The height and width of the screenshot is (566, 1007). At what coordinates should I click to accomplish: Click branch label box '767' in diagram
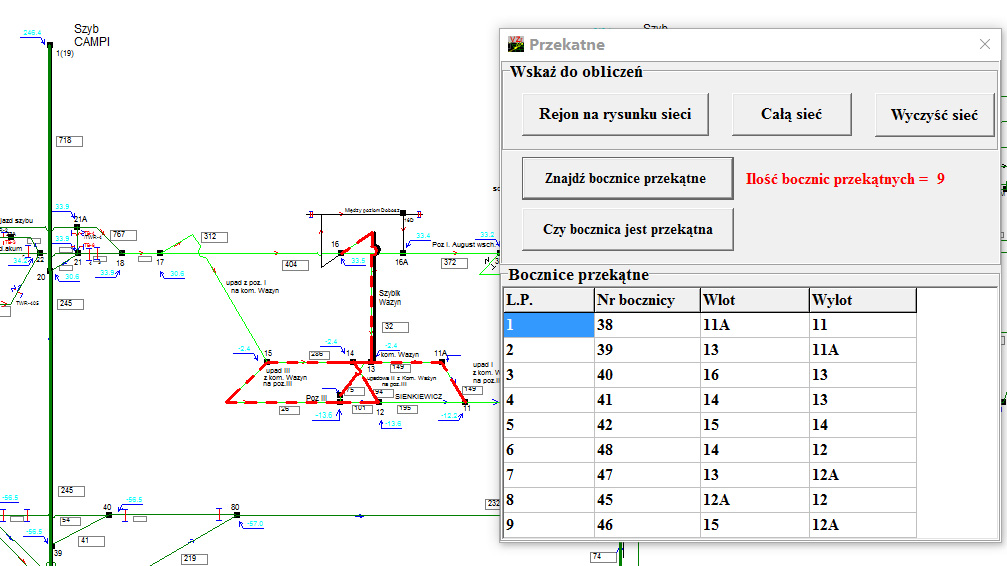pos(123,234)
